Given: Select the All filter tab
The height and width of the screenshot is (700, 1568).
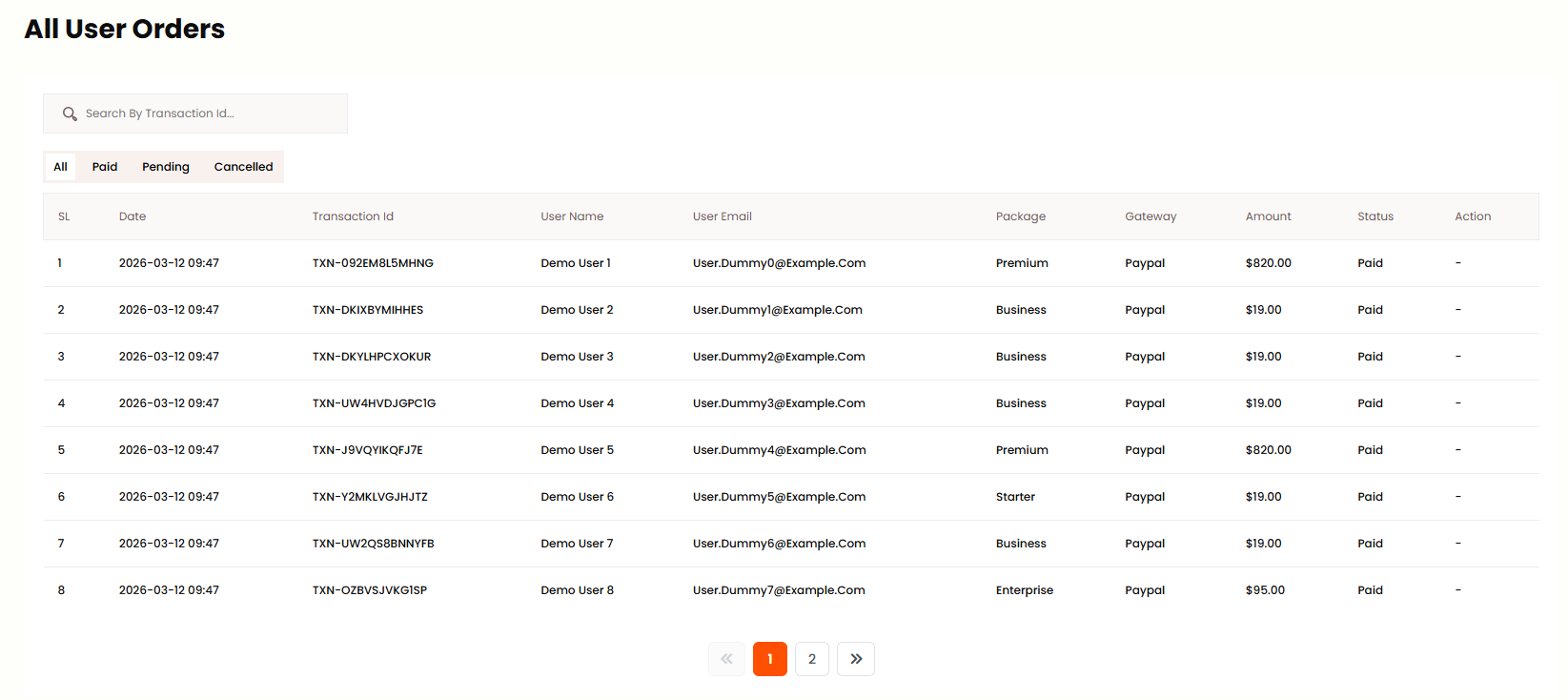Looking at the screenshot, I should 60,167.
